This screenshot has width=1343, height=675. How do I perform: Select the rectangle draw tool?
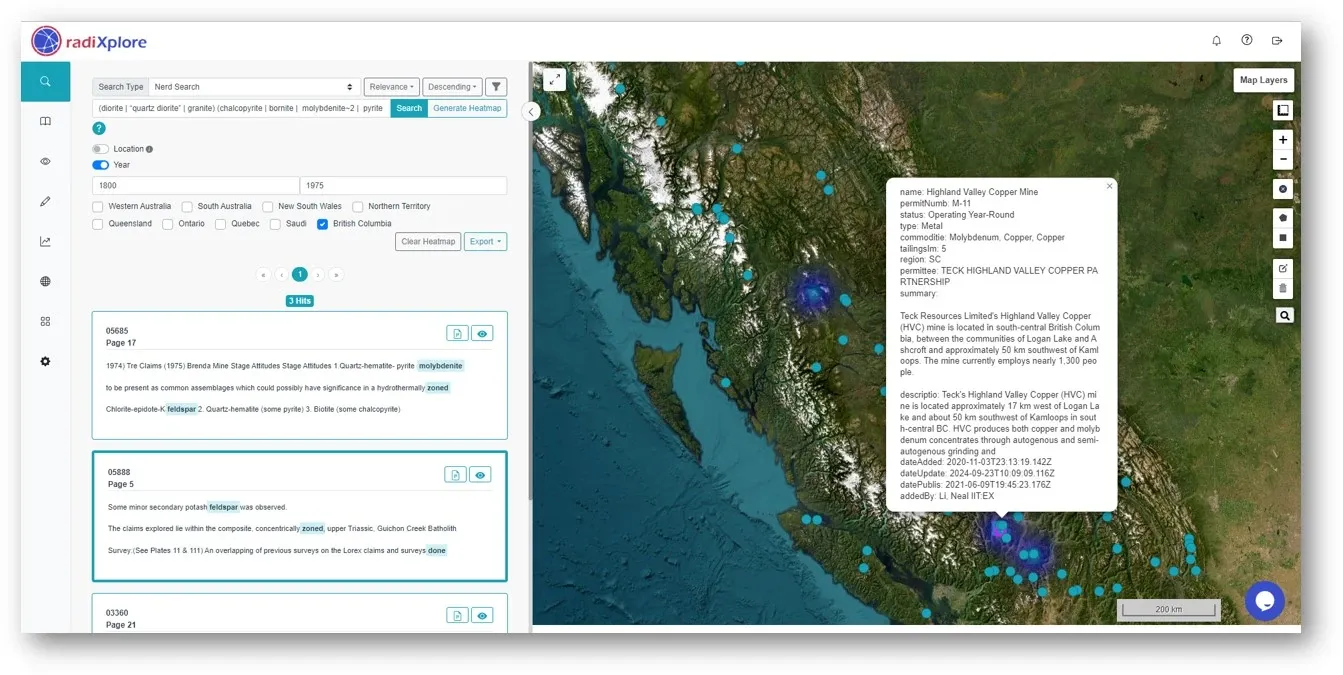point(1284,238)
